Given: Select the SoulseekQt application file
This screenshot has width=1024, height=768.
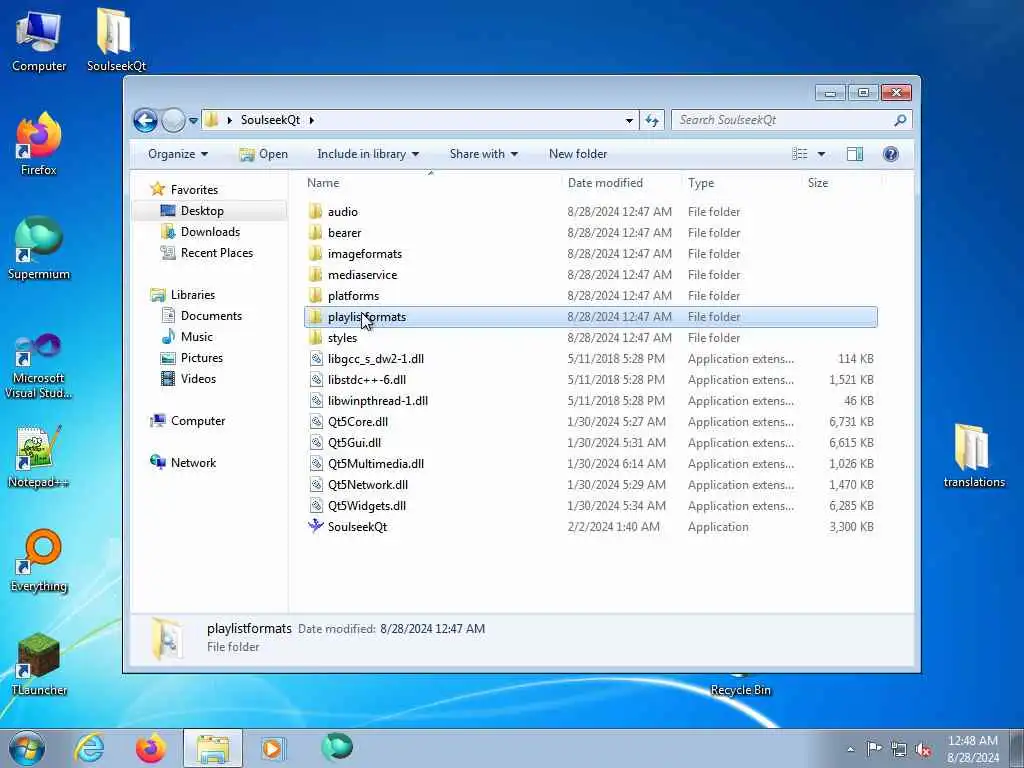Looking at the screenshot, I should (x=590, y=526).
